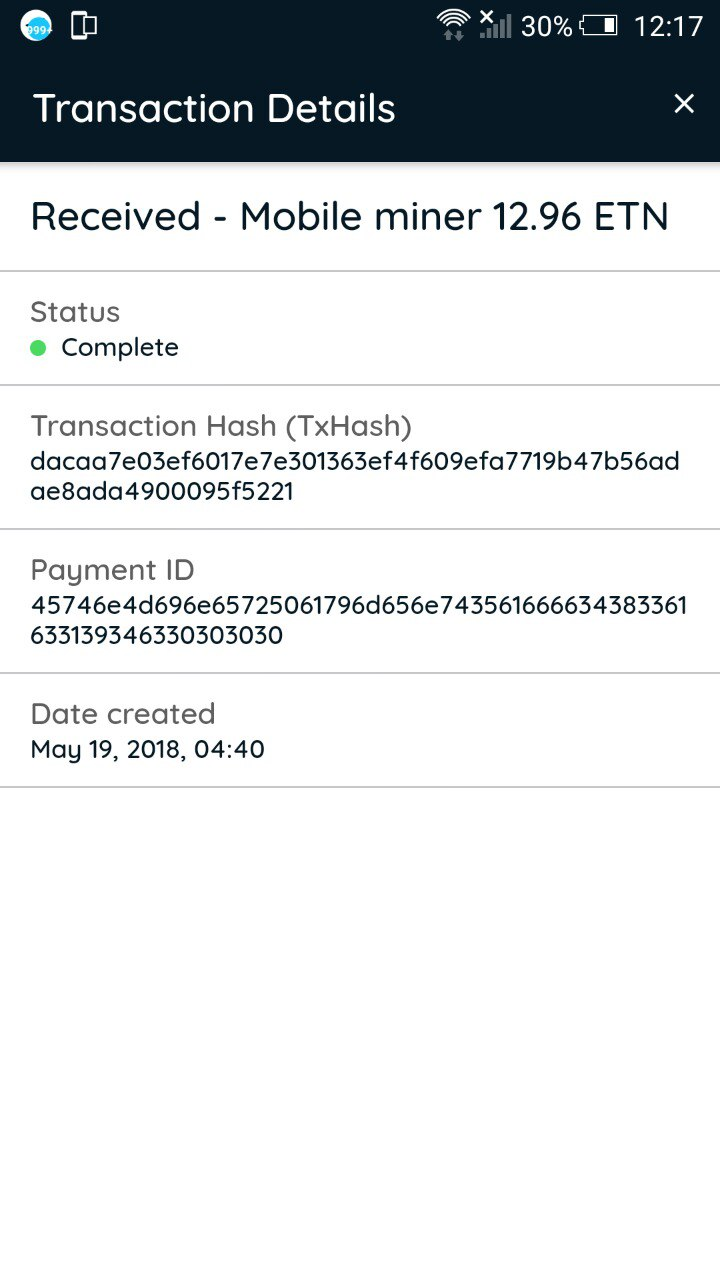This screenshot has width=720, height=1280.
Task: Tap the Received - Mobile miner heading
Action: point(349,216)
